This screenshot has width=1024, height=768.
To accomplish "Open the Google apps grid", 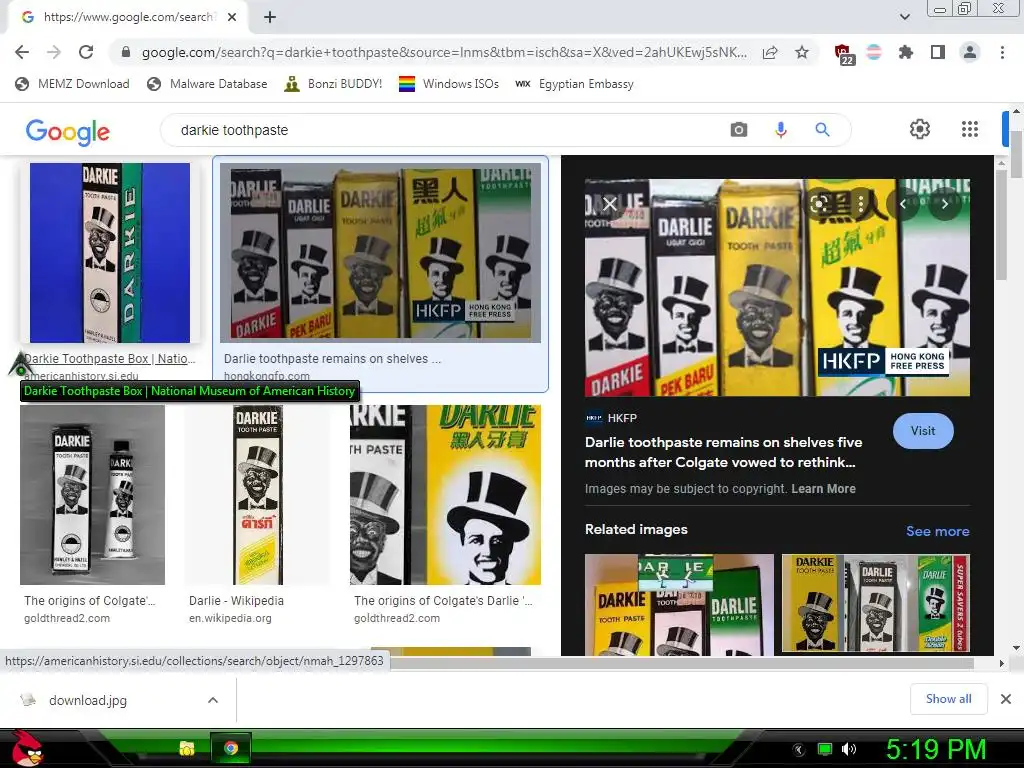I will pyautogui.click(x=970, y=129).
